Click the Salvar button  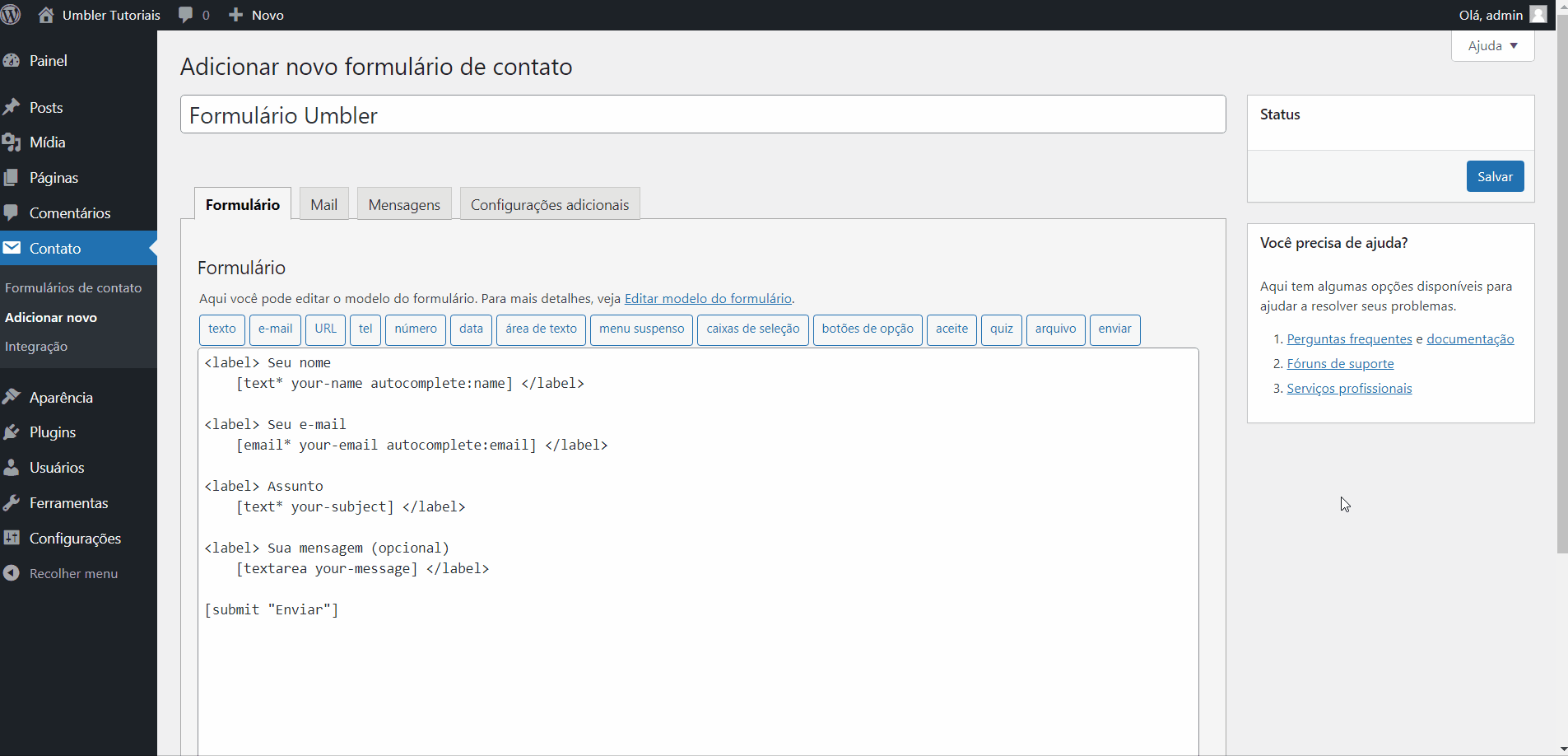[x=1495, y=176]
